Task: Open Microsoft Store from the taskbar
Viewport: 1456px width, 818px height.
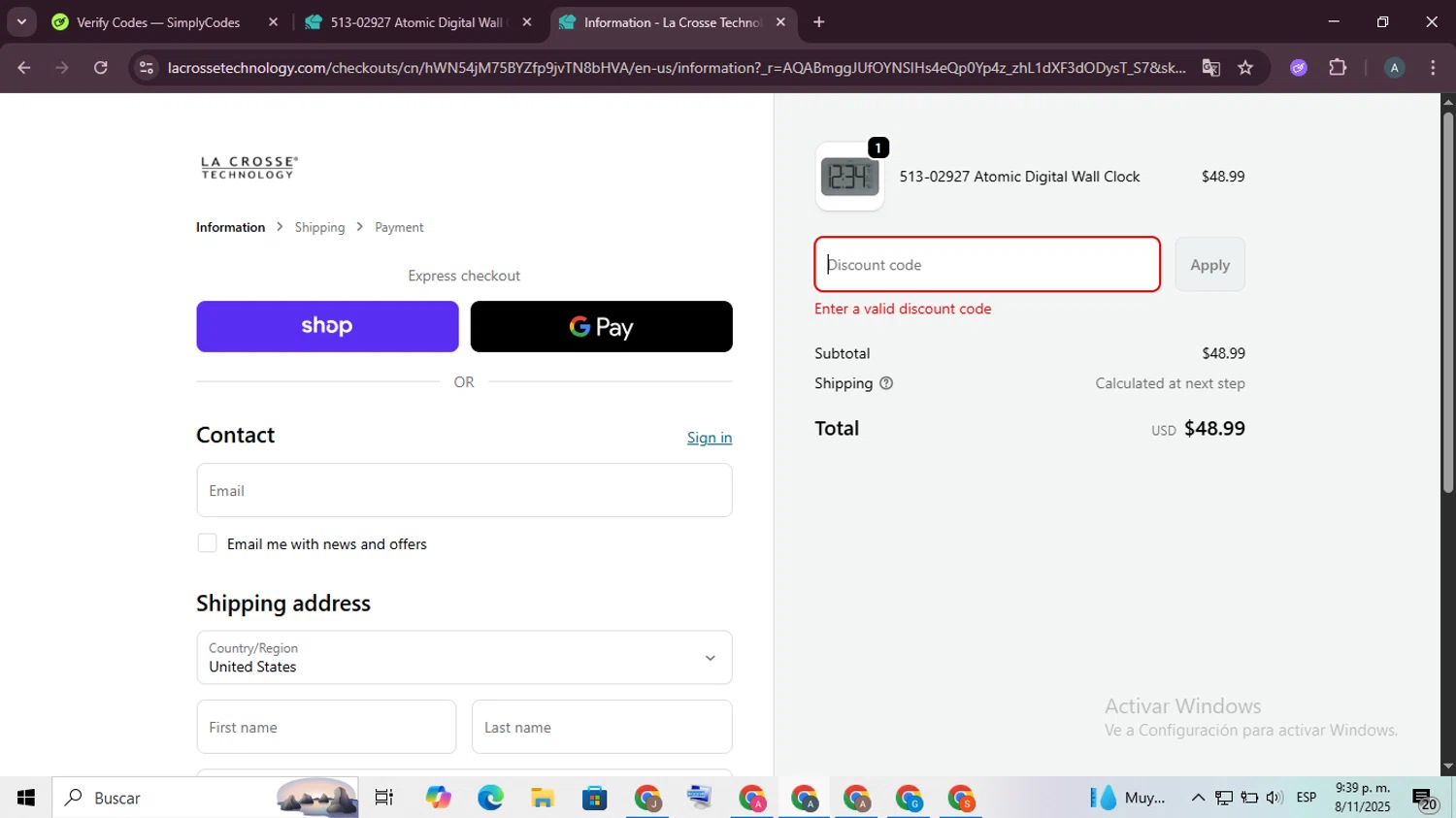Action: 594,798
